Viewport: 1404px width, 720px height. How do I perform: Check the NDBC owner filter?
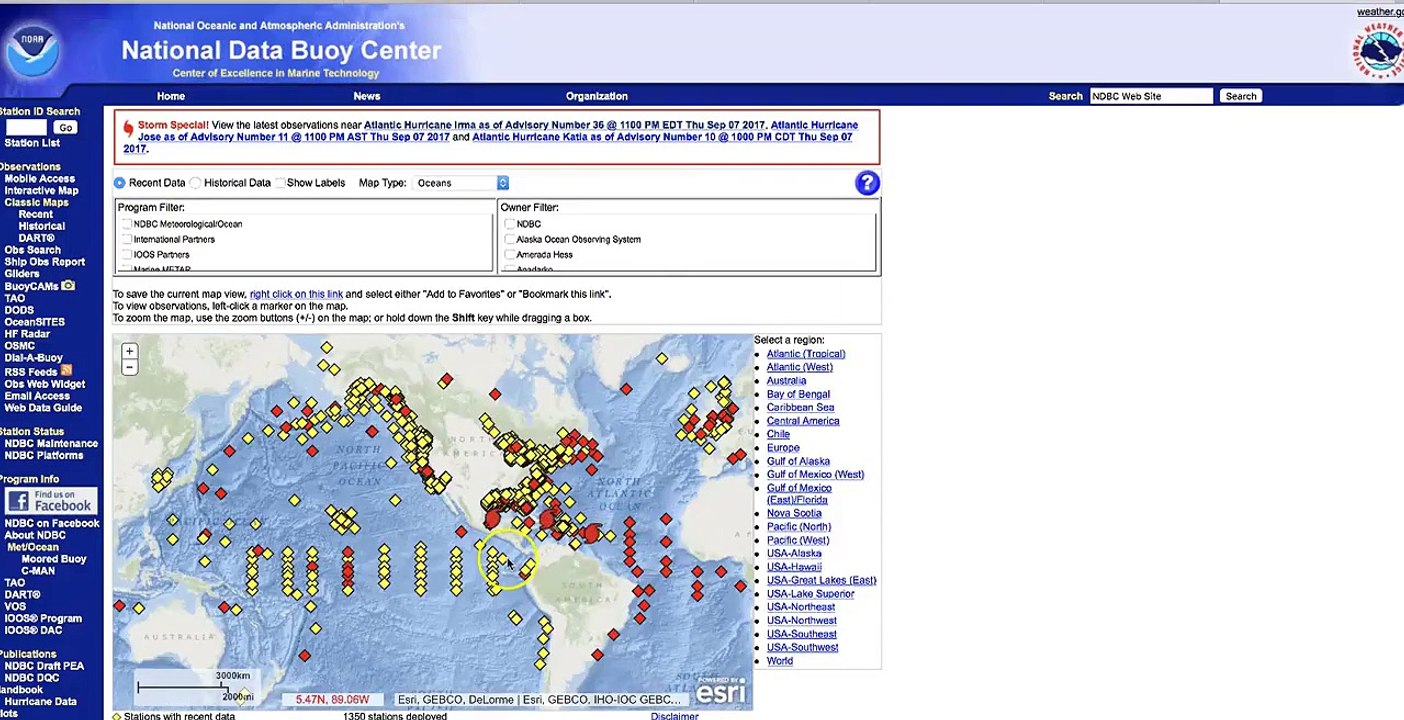pos(510,224)
